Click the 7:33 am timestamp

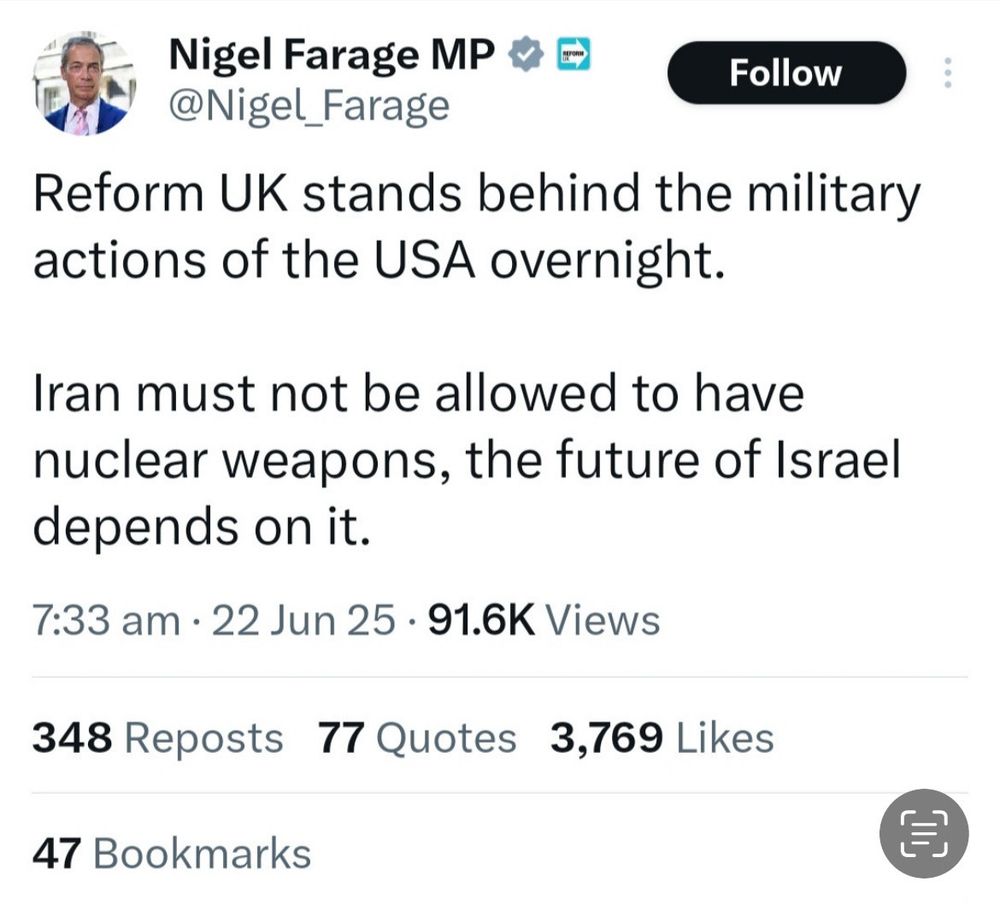(106, 620)
